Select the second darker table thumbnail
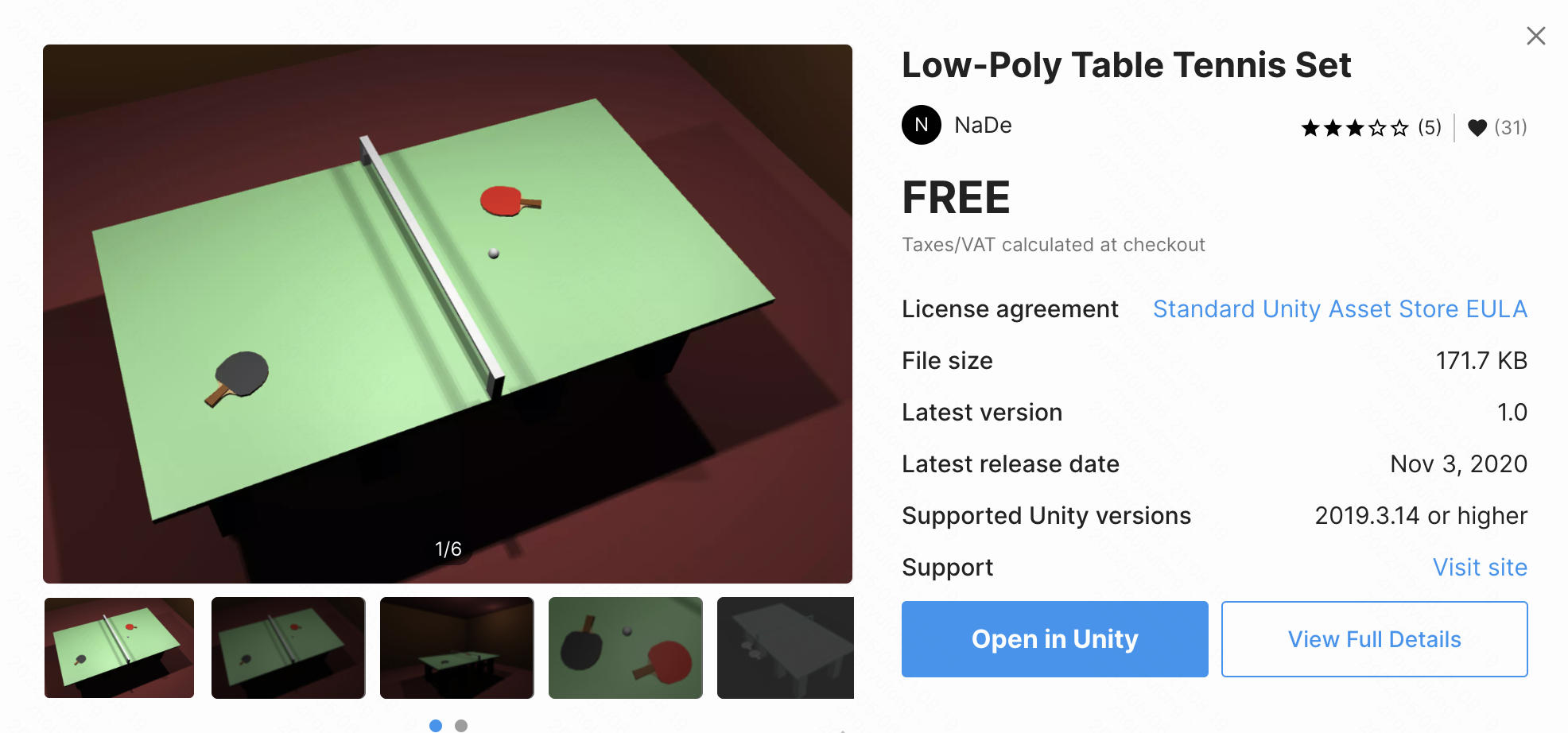Image resolution: width=1568 pixels, height=733 pixels. pyautogui.click(x=289, y=648)
